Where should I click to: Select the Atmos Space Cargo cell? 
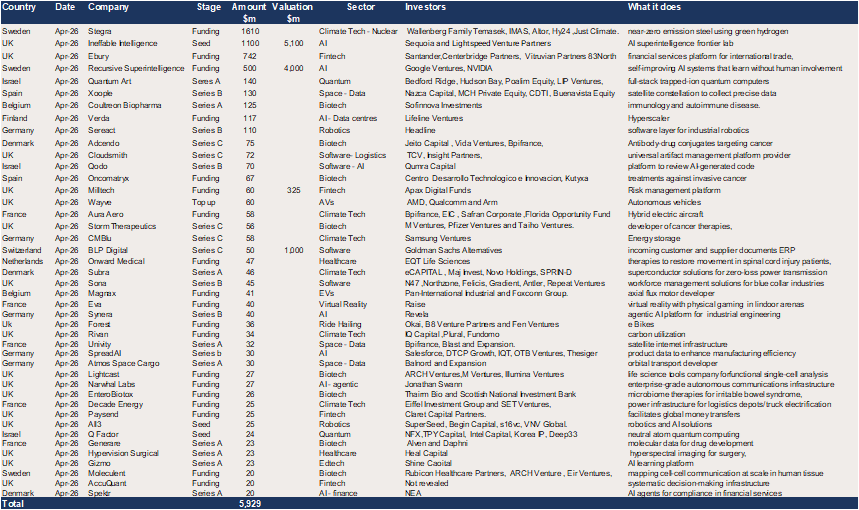click(124, 363)
